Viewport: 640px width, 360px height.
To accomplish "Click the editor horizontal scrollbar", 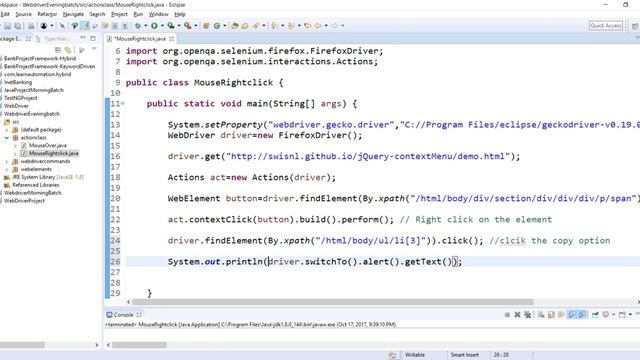I will coord(332,302).
